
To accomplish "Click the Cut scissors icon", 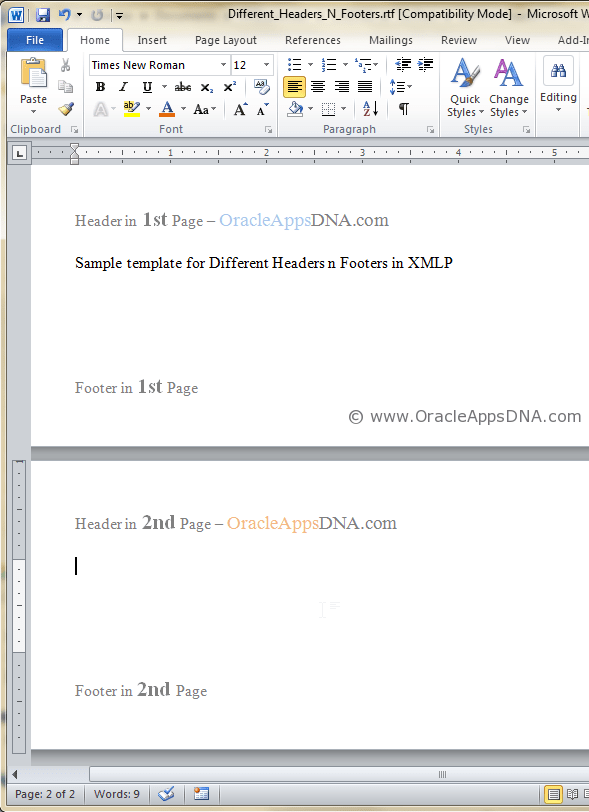I will tap(65, 65).
